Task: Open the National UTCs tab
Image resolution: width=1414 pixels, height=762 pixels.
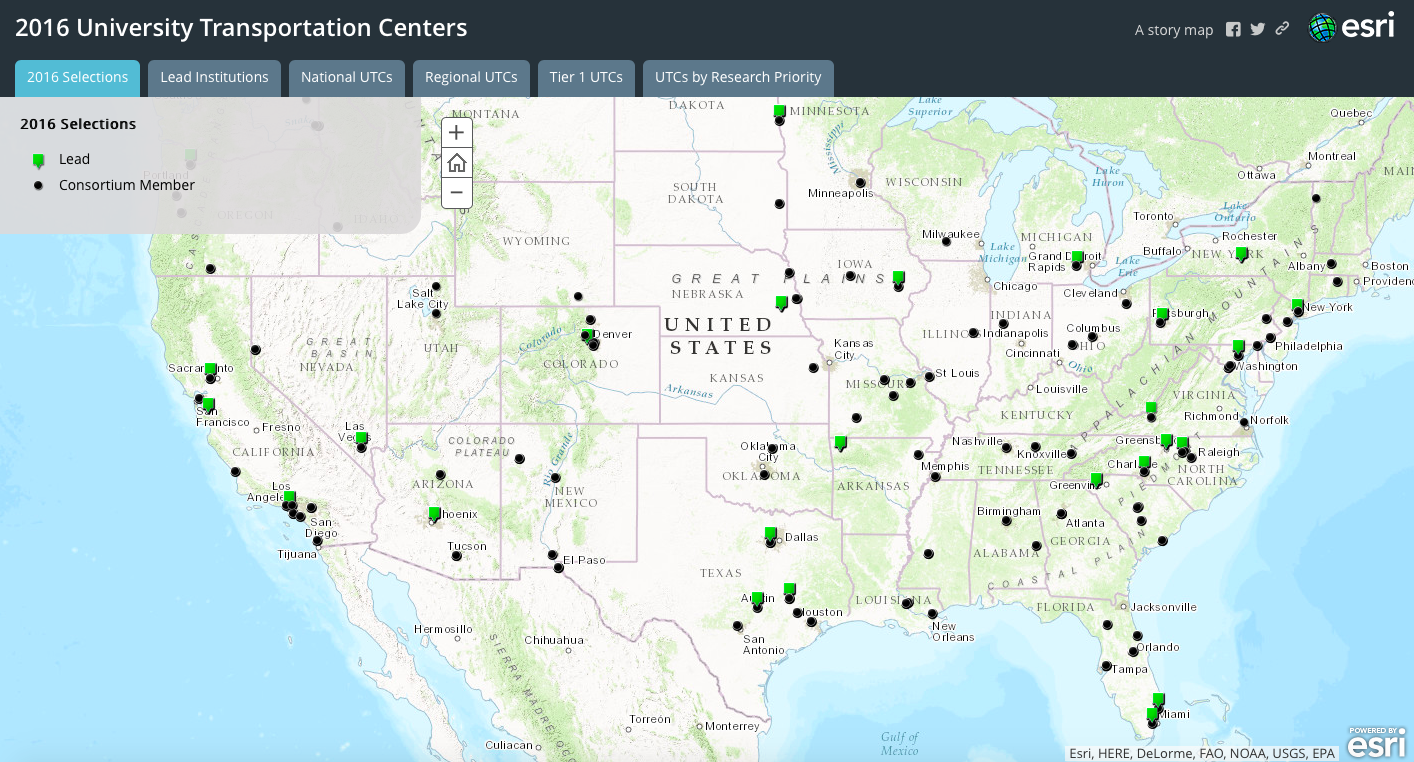Action: 347,77
